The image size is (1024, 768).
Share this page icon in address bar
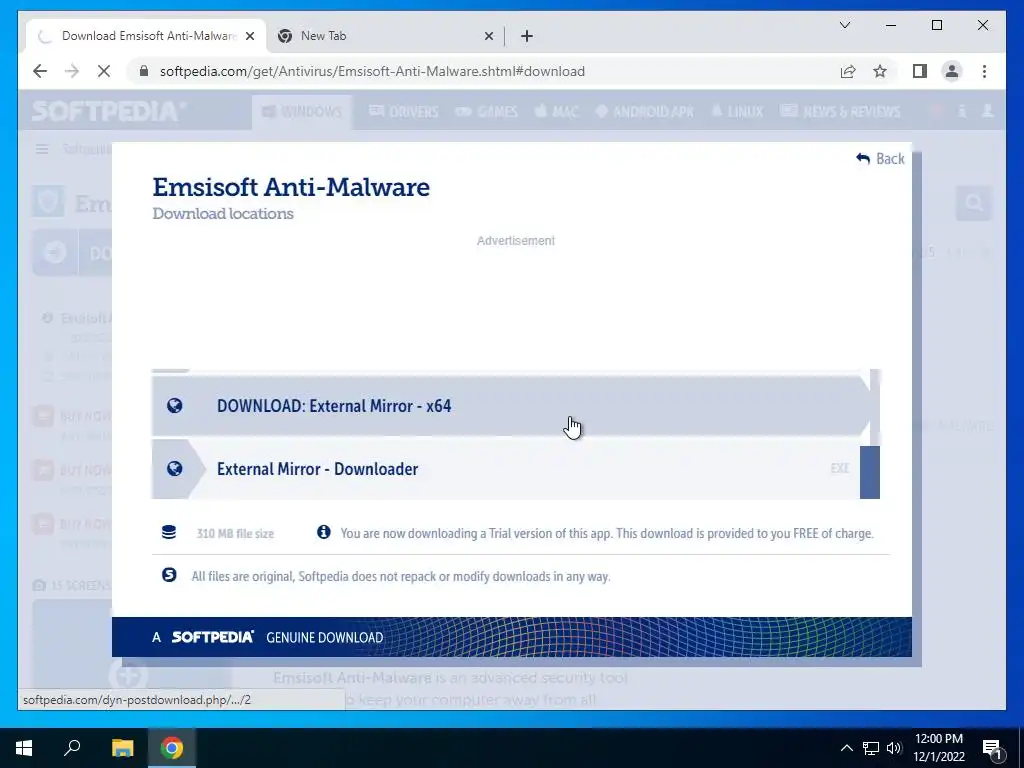[x=848, y=71]
